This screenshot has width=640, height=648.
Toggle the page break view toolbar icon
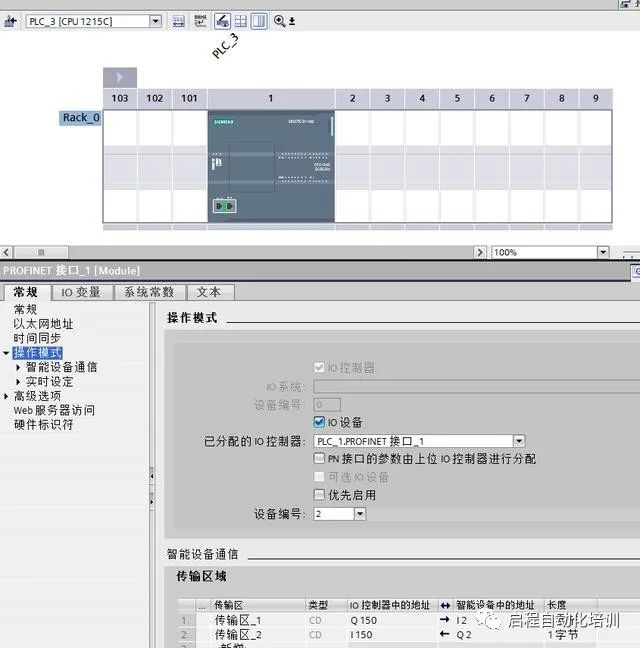222,21
